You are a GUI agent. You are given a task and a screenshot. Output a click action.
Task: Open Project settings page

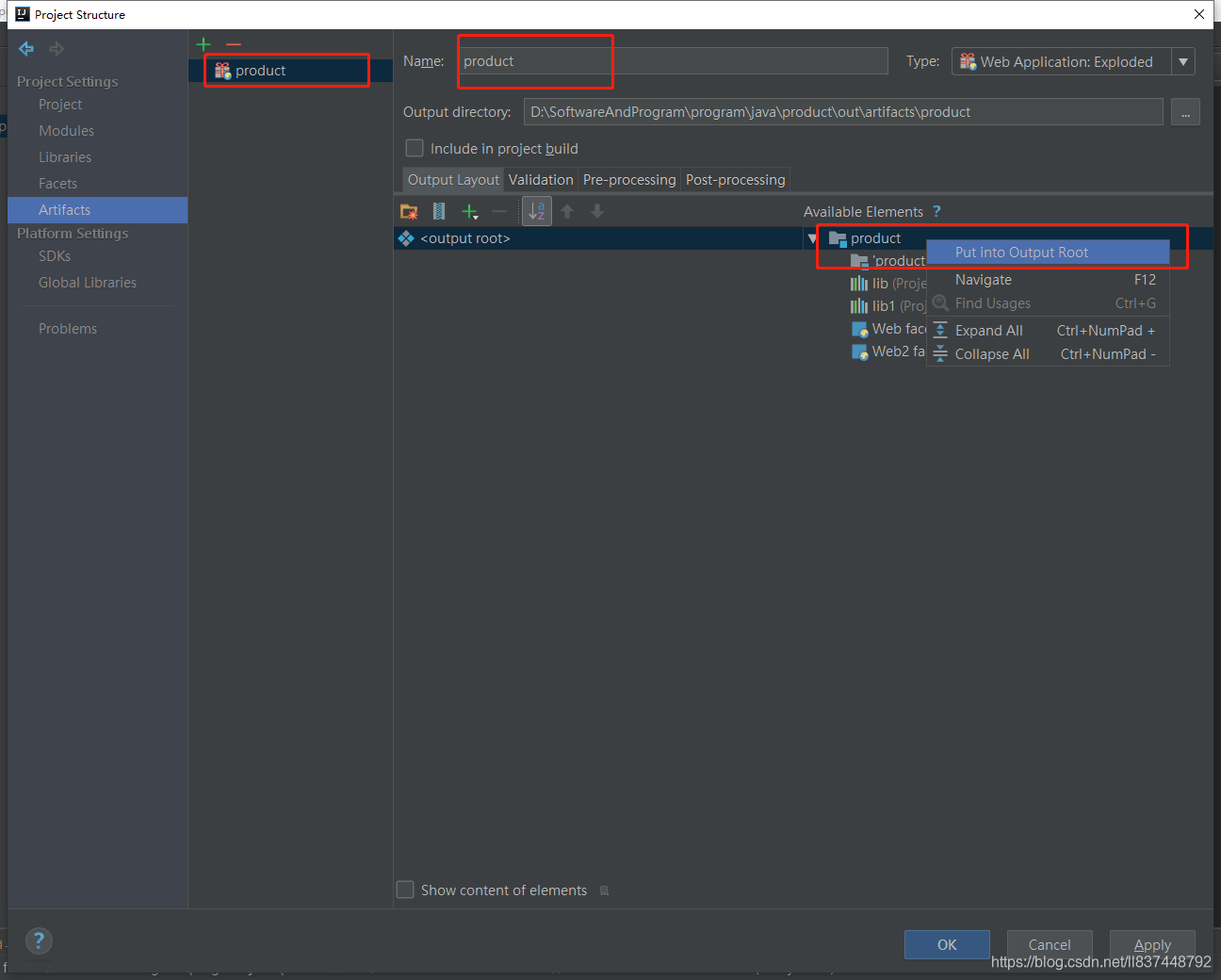pyautogui.click(x=60, y=105)
